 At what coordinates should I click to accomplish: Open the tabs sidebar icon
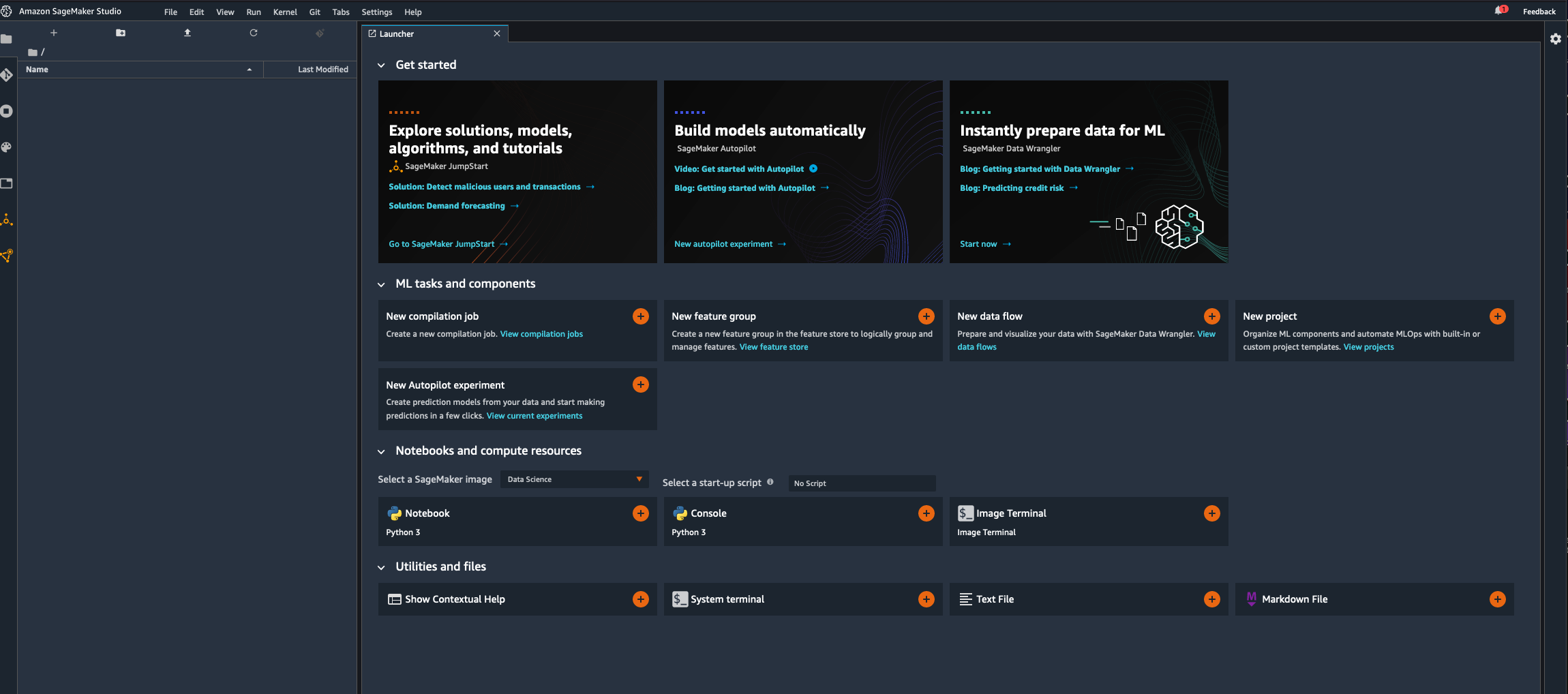6,183
